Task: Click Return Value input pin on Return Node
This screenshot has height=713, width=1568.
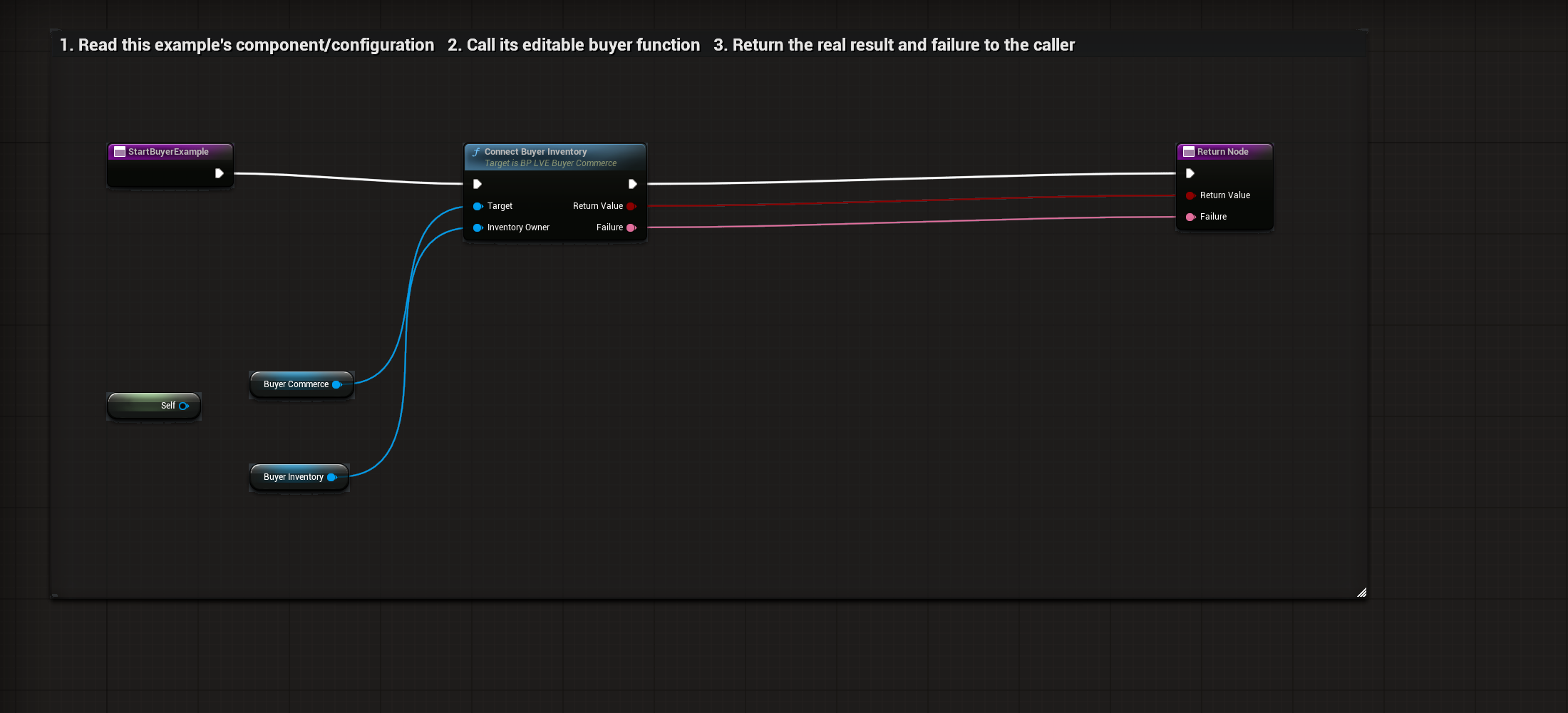Action: tap(1190, 195)
